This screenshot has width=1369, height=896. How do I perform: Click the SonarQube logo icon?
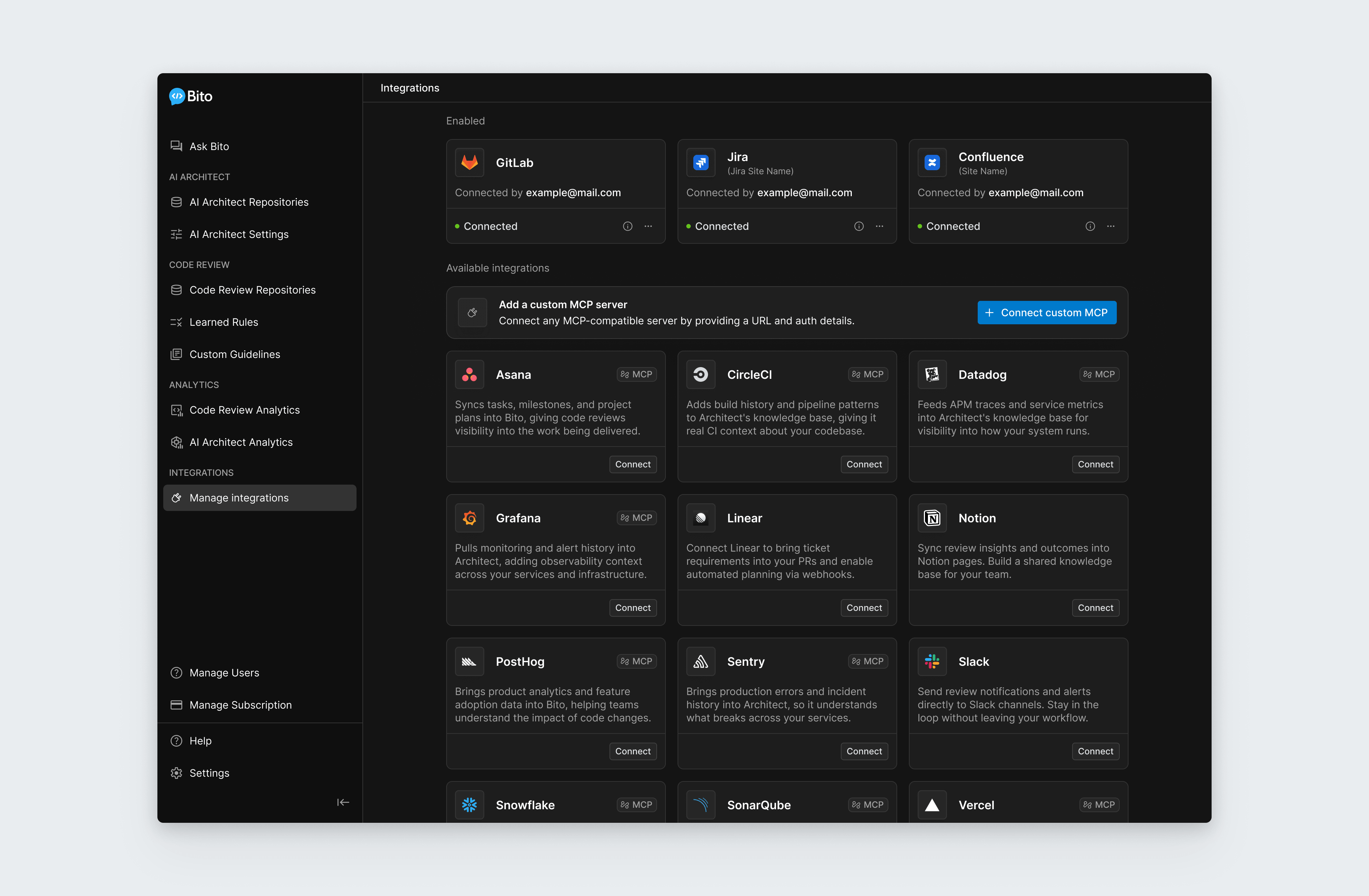point(701,805)
